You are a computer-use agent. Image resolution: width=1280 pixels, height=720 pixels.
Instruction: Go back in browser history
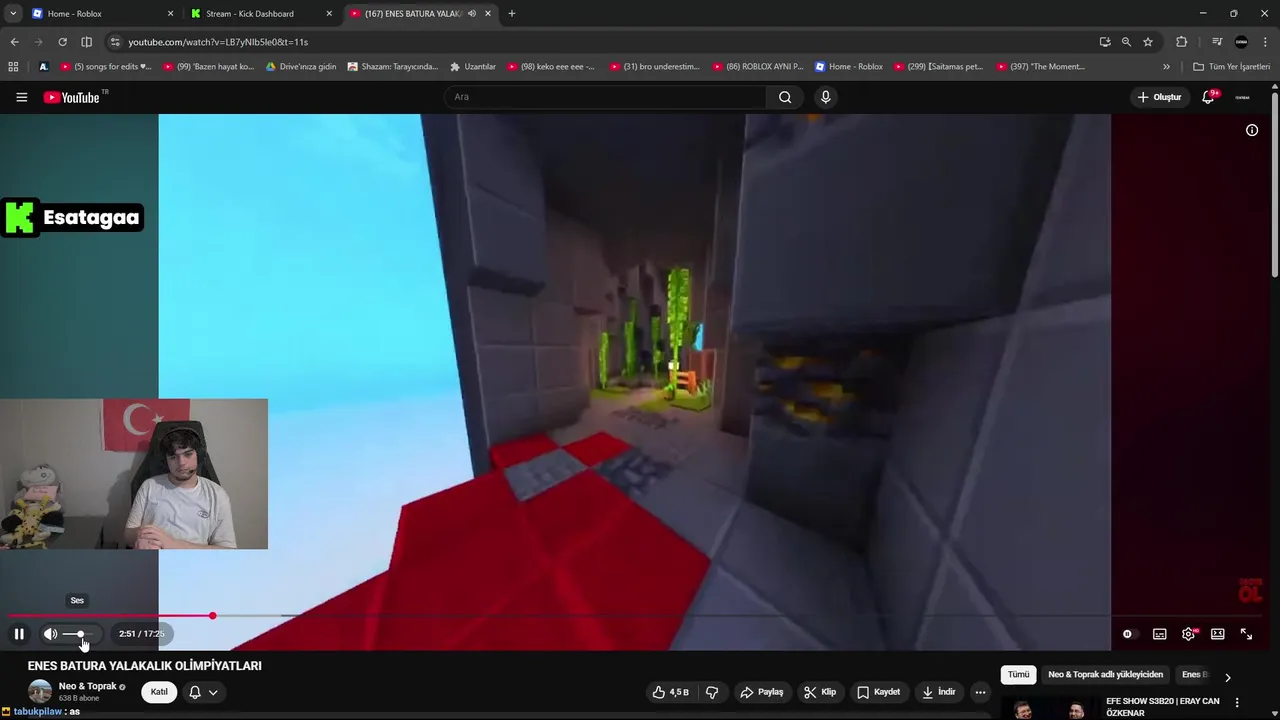(14, 42)
